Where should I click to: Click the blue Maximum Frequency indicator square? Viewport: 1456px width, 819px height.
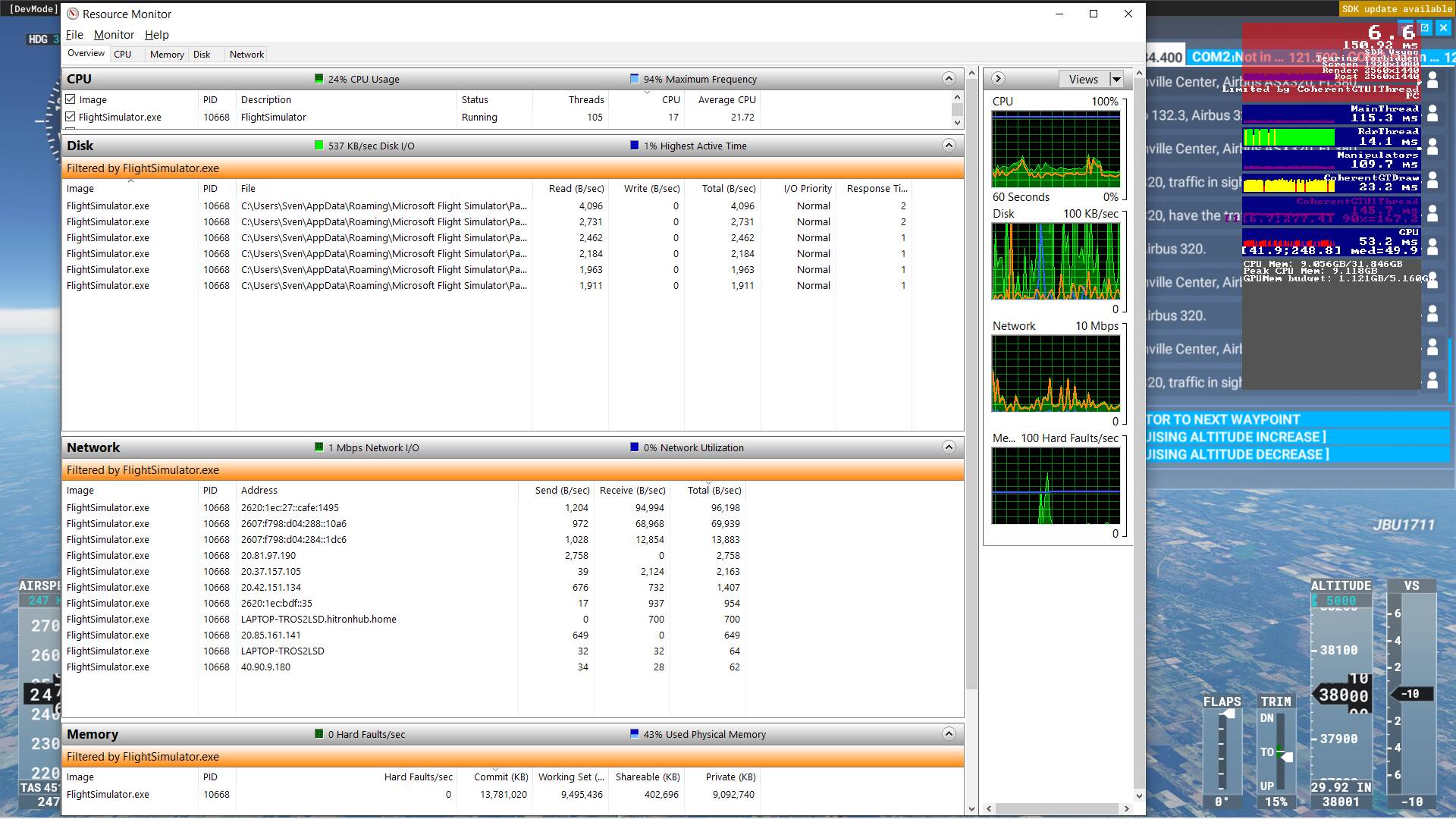point(635,79)
